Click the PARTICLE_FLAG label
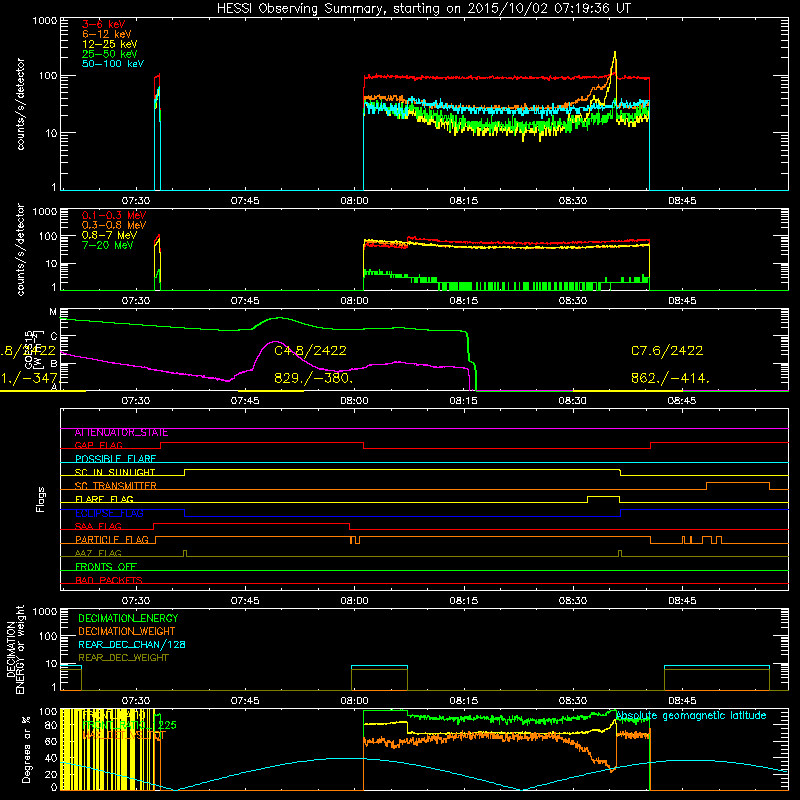800x800 pixels. tap(112, 540)
